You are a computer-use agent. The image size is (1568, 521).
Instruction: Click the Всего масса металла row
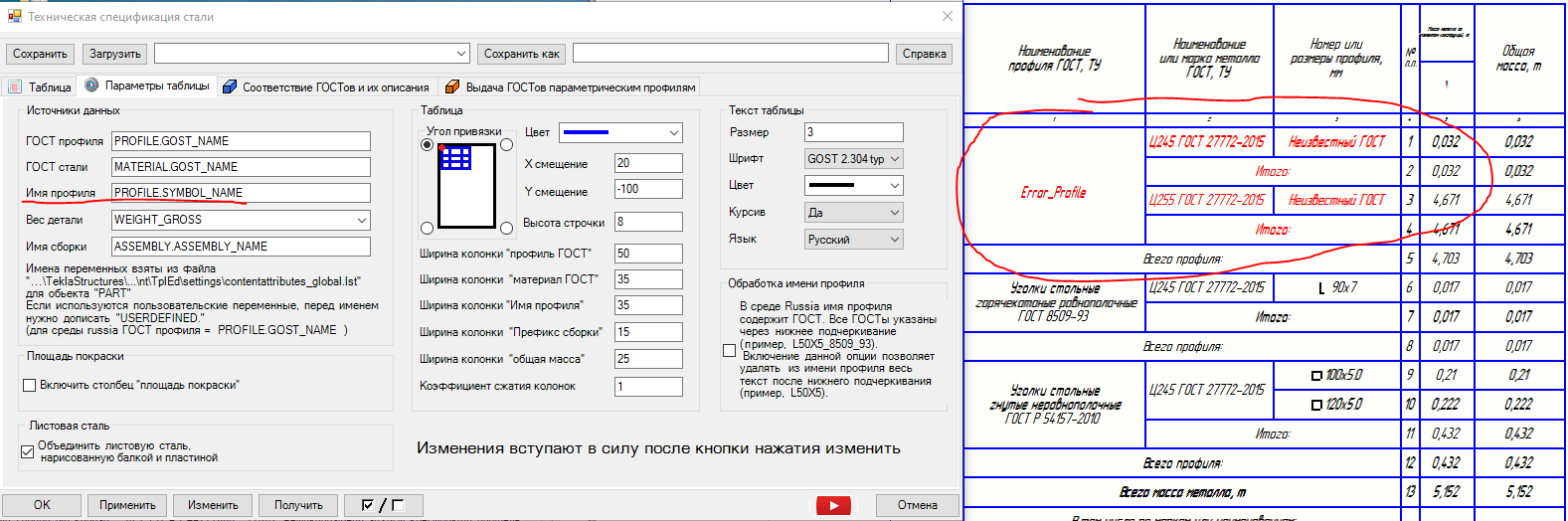1182,492
